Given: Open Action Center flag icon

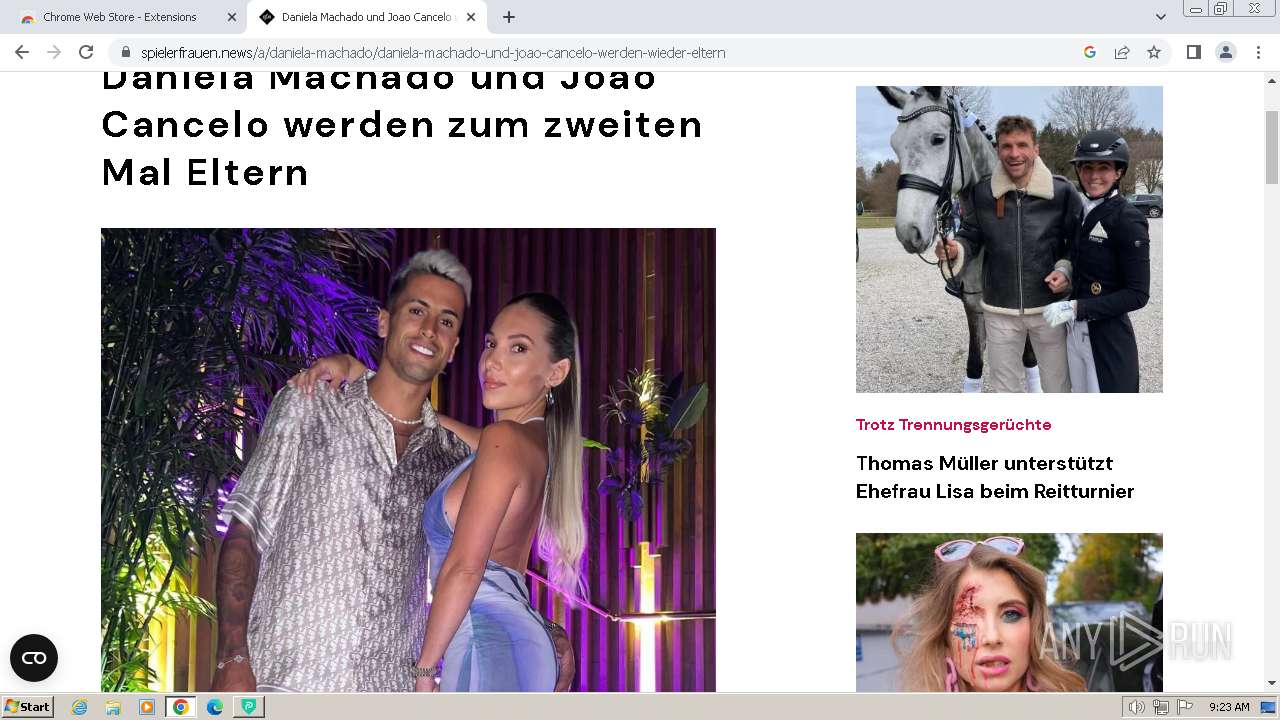Looking at the screenshot, I should (1185, 707).
